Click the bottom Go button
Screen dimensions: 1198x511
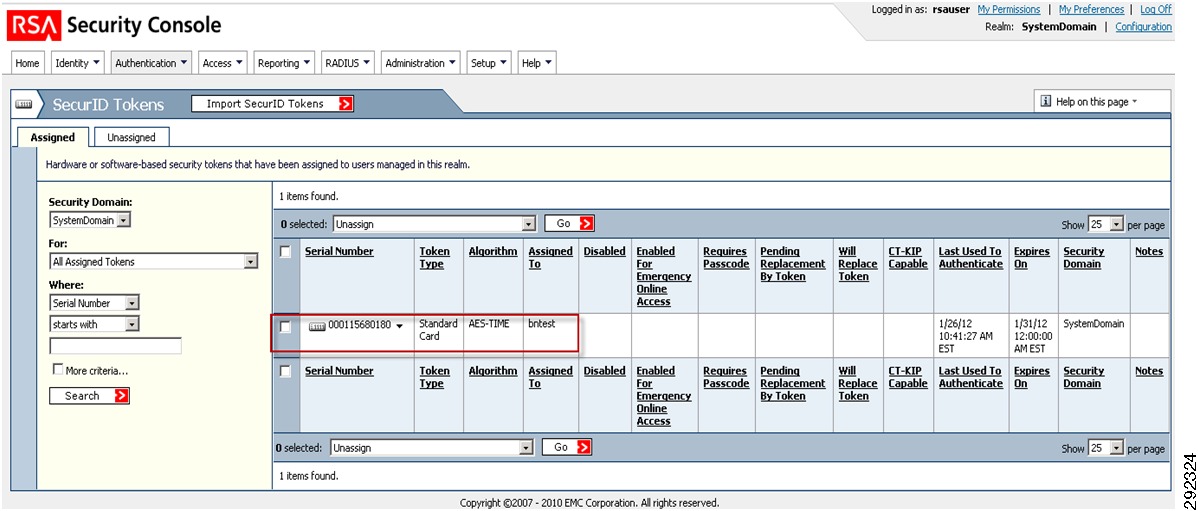[567, 448]
